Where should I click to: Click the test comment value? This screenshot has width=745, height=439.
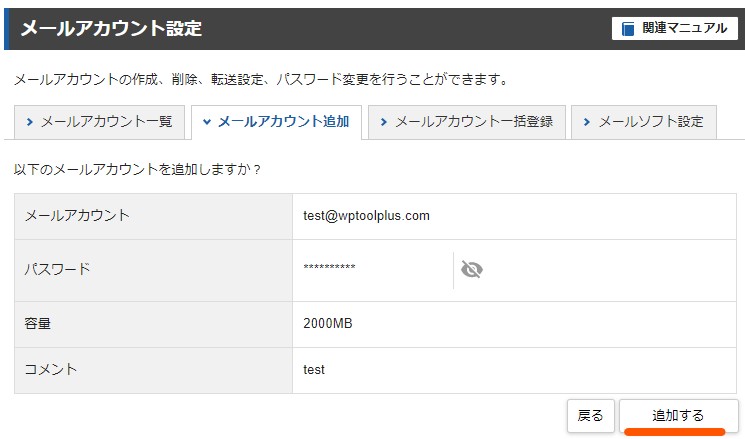tap(314, 370)
